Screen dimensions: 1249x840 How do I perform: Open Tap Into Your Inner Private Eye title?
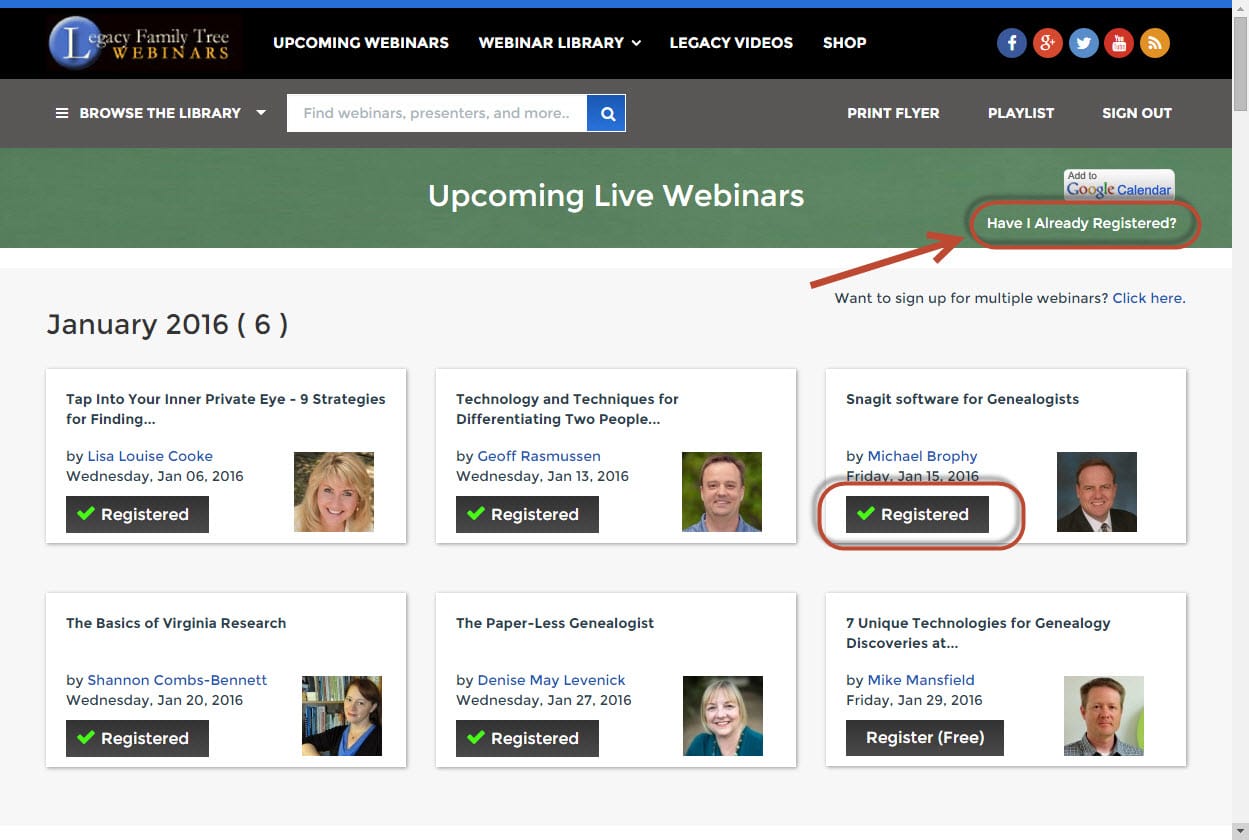[x=226, y=409]
